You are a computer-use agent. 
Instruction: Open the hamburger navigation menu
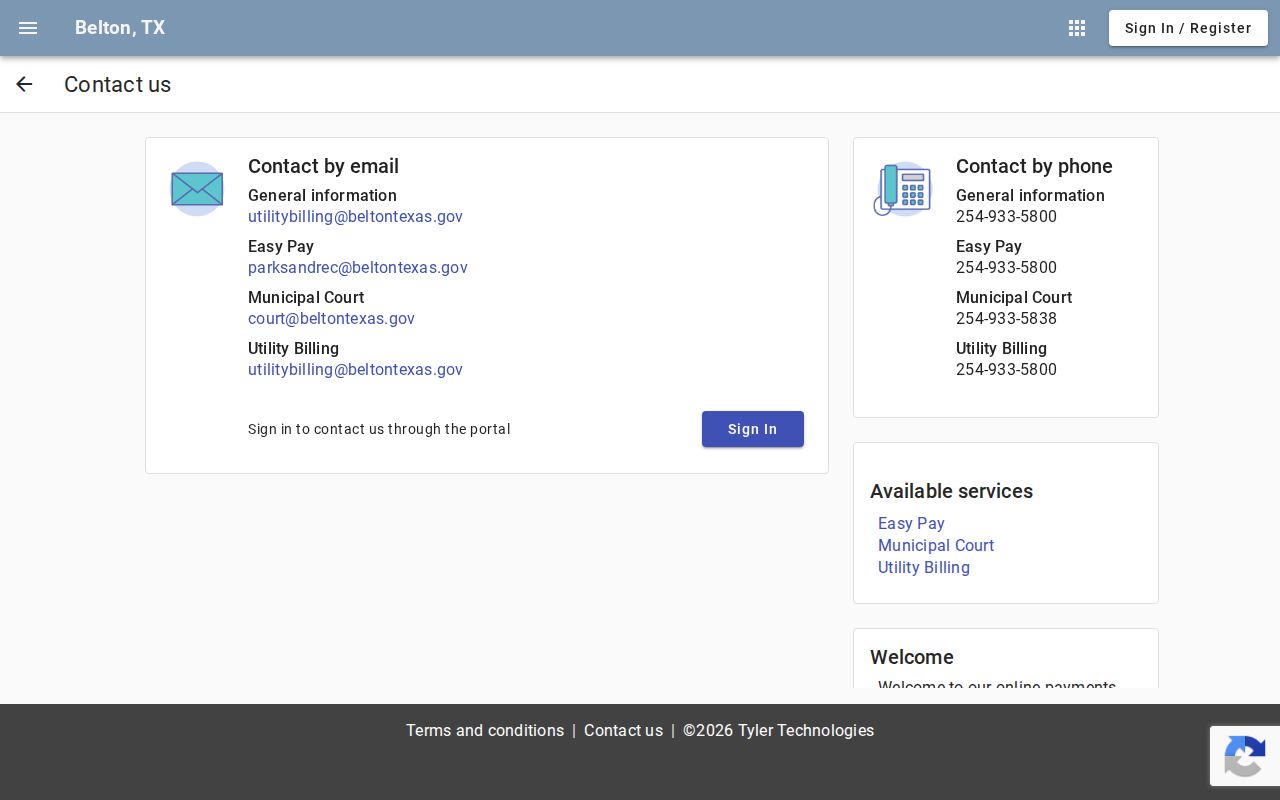coord(28,28)
